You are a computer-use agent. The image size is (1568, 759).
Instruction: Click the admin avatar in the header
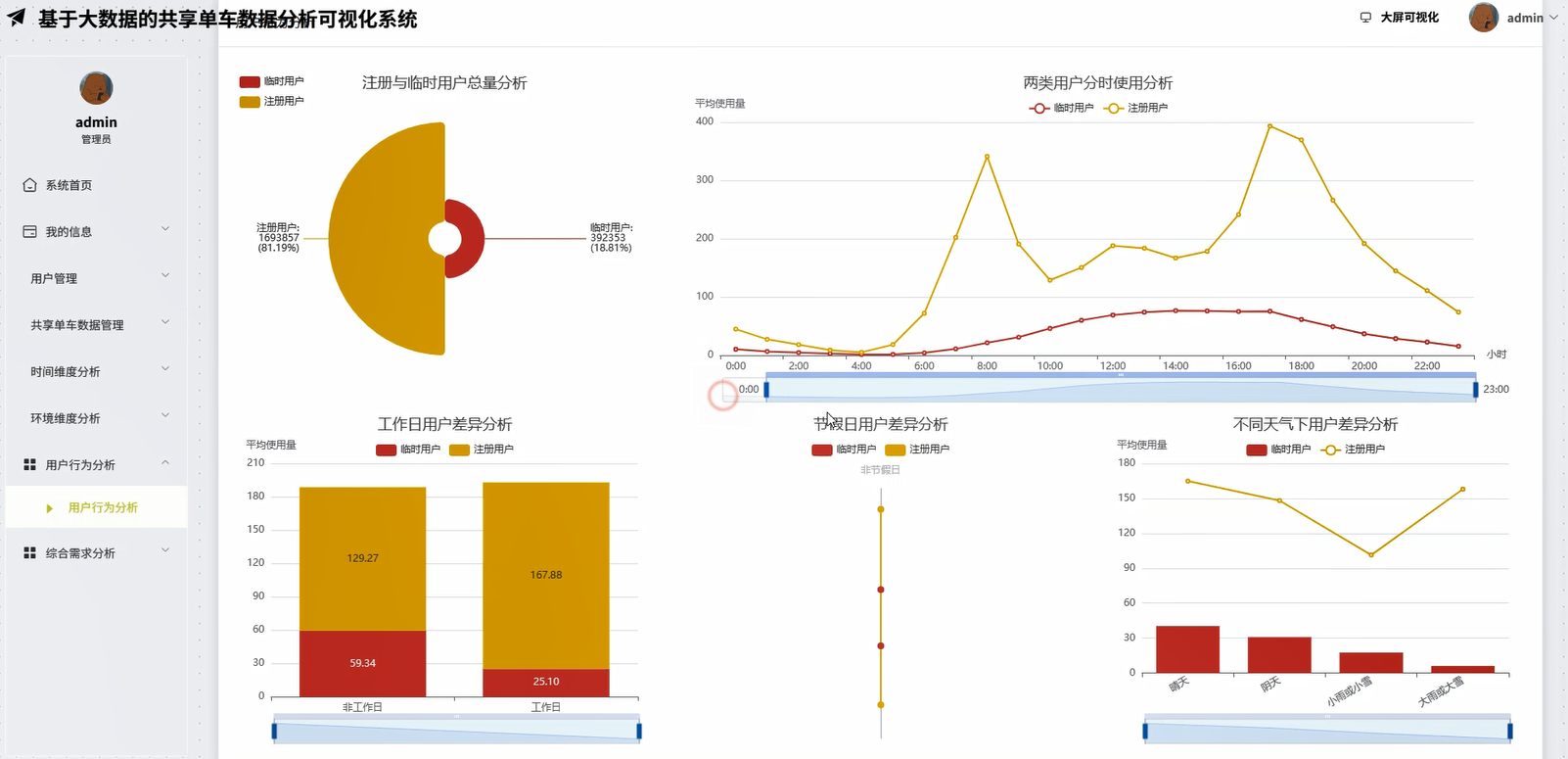point(1484,18)
